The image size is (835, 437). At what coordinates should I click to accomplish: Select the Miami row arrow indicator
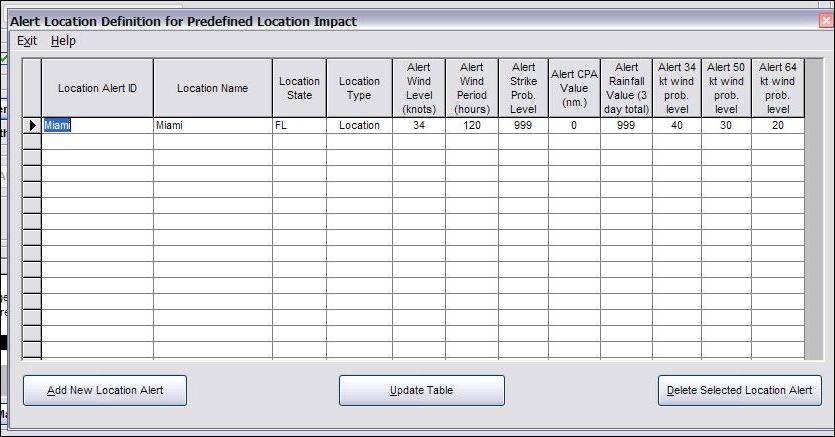32,126
